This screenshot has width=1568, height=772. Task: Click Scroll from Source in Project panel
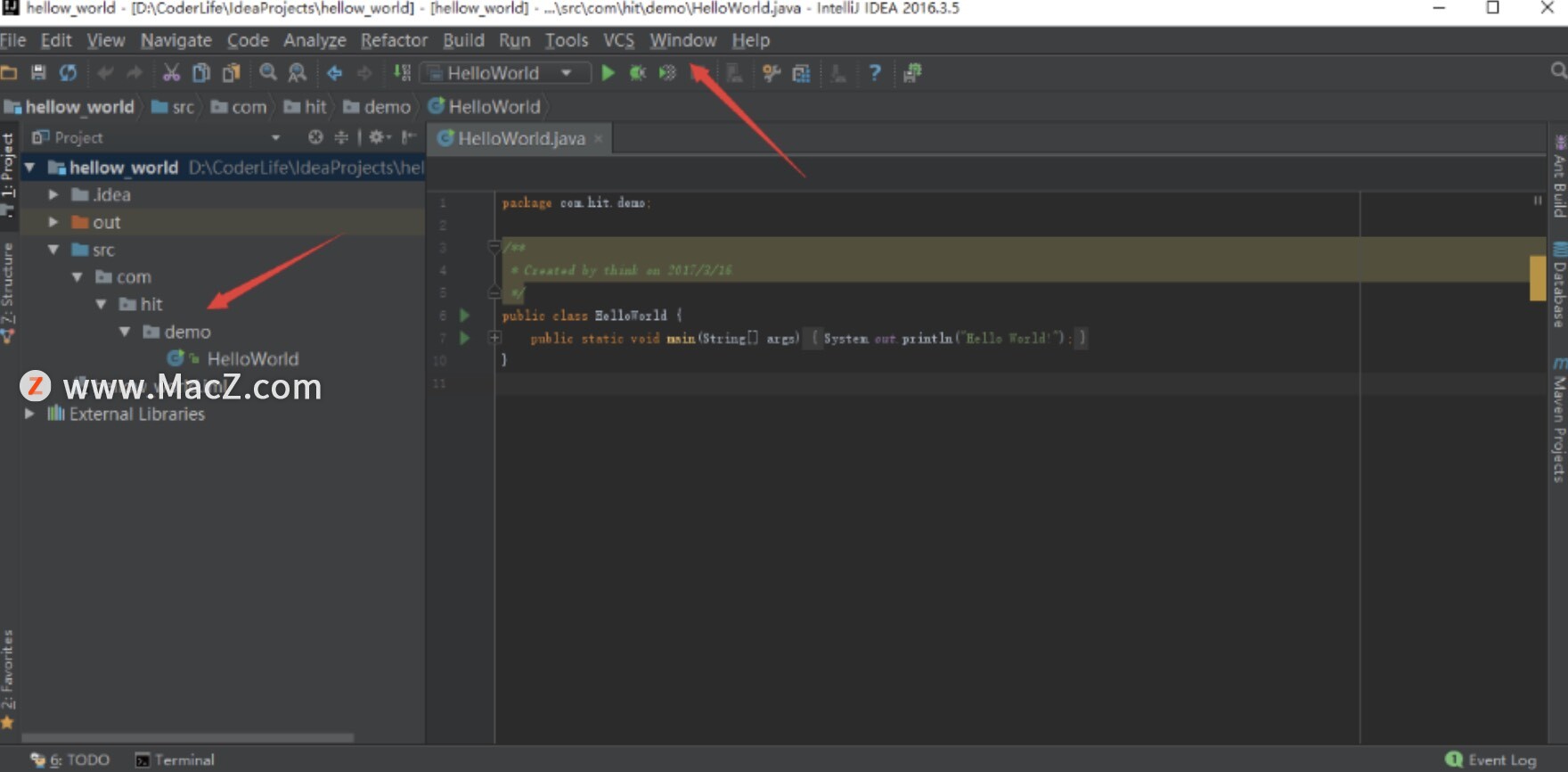(x=315, y=137)
